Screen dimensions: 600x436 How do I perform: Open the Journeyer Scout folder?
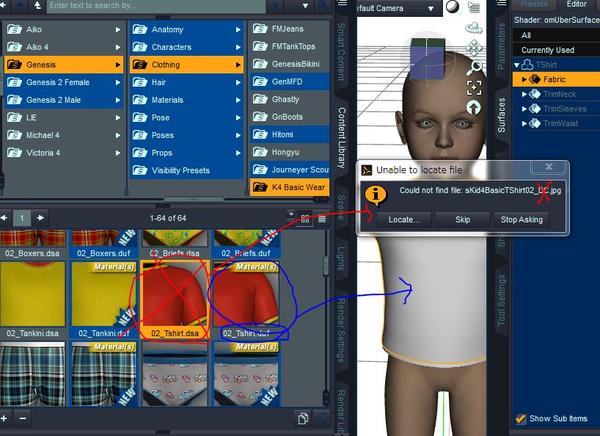click(289, 170)
